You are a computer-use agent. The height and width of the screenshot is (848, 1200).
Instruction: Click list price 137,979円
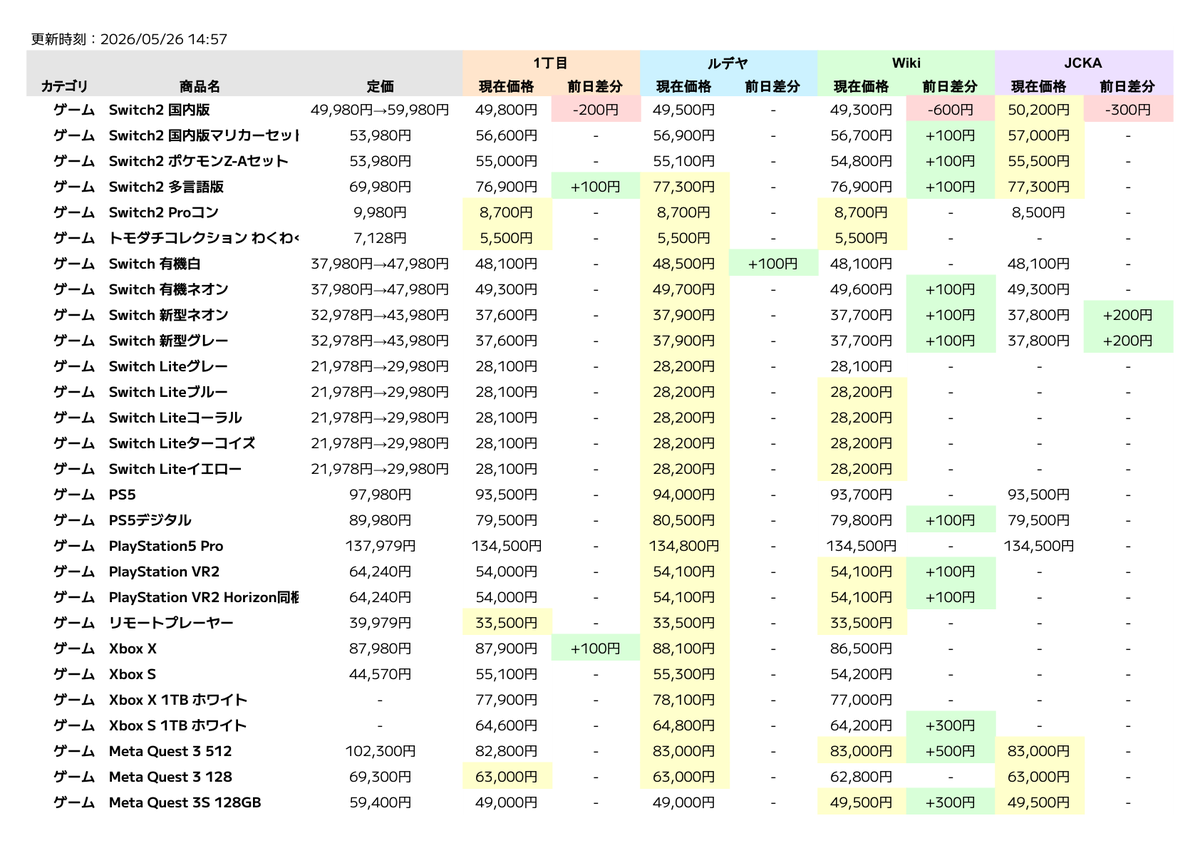coord(380,546)
